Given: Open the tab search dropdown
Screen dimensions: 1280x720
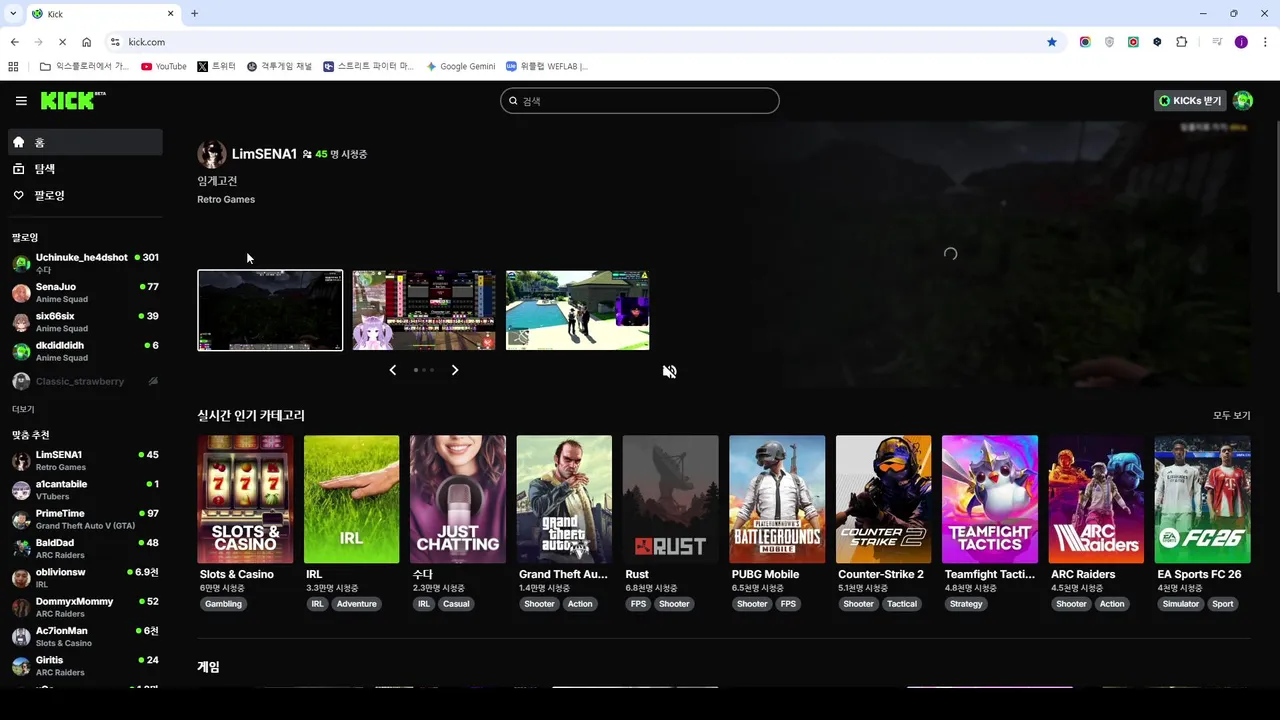Looking at the screenshot, I should [12, 13].
